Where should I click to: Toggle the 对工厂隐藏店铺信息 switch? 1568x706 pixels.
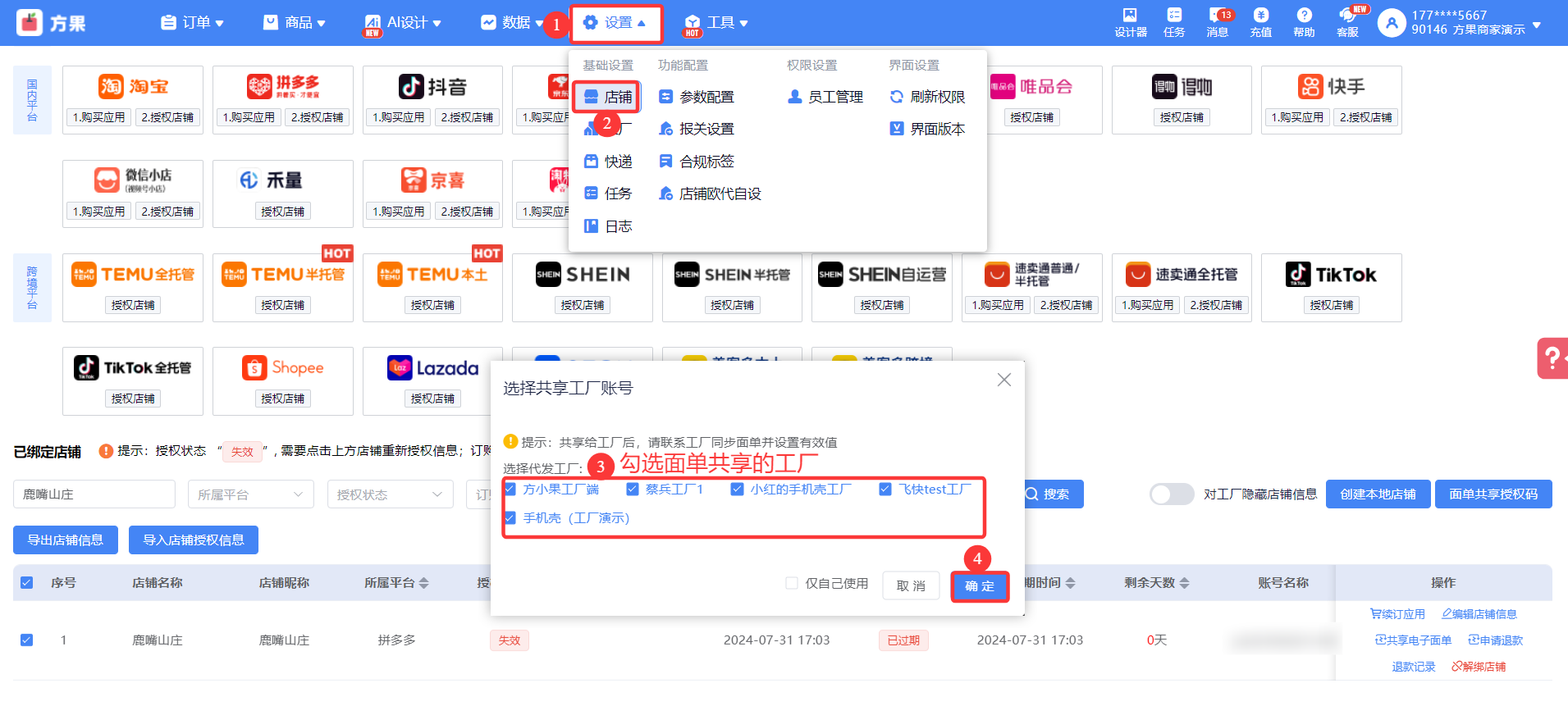pos(1172,494)
